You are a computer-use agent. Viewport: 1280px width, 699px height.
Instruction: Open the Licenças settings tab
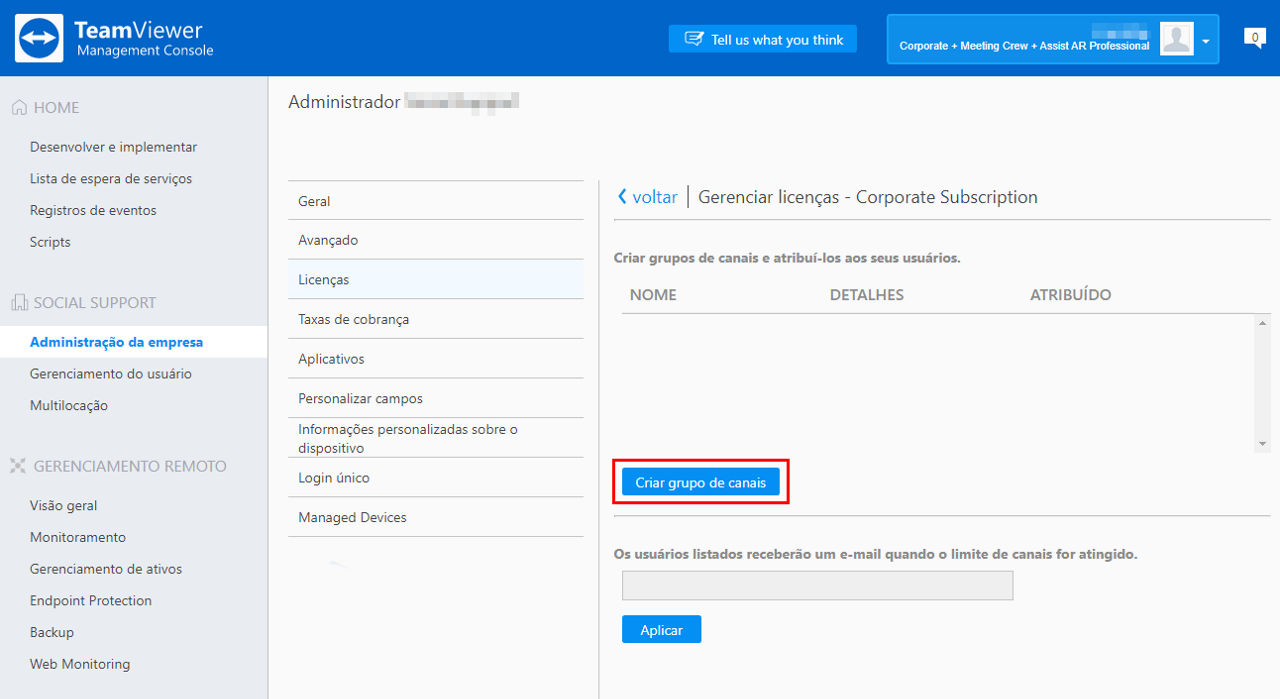click(x=436, y=280)
